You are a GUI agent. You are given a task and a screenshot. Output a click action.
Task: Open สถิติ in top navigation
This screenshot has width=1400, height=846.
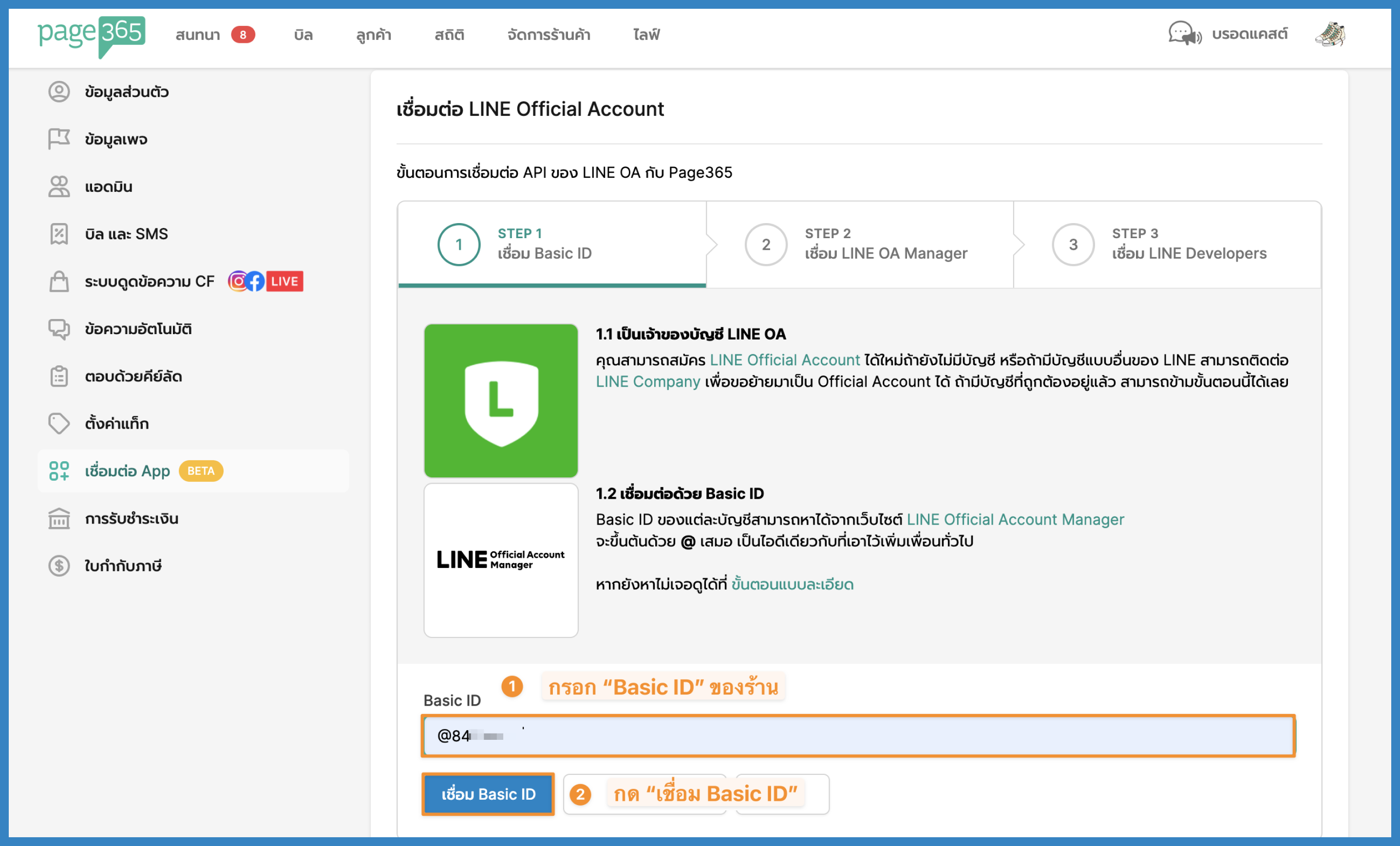pyautogui.click(x=449, y=35)
